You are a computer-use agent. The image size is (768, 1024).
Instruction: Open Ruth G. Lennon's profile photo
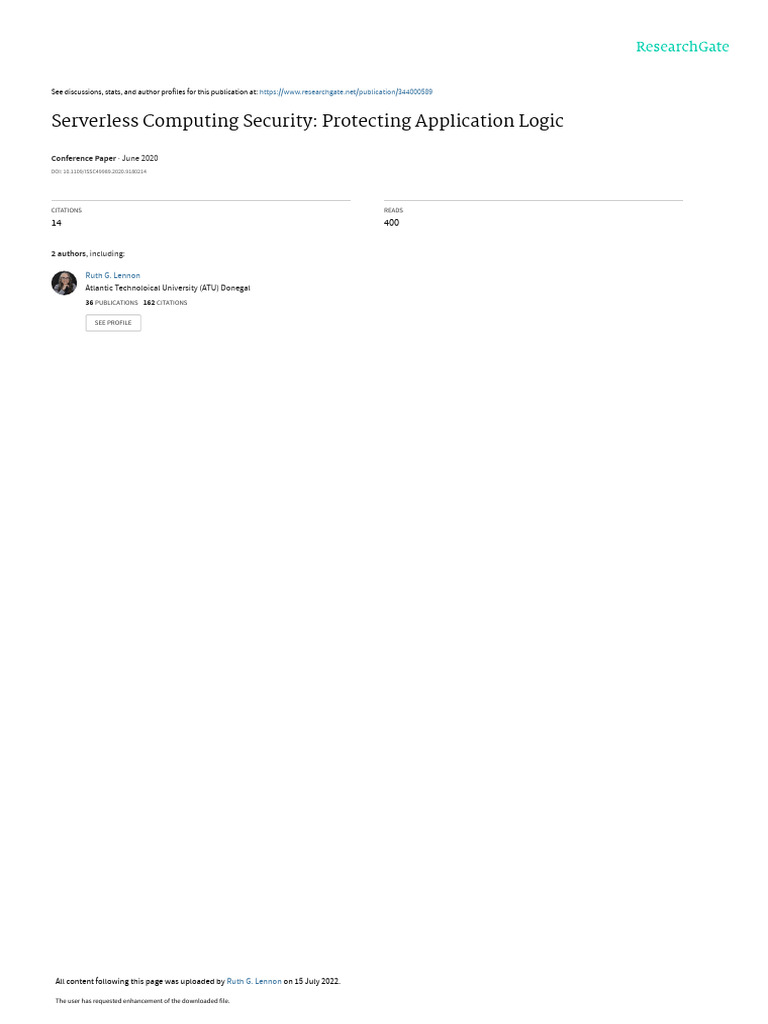click(64, 283)
